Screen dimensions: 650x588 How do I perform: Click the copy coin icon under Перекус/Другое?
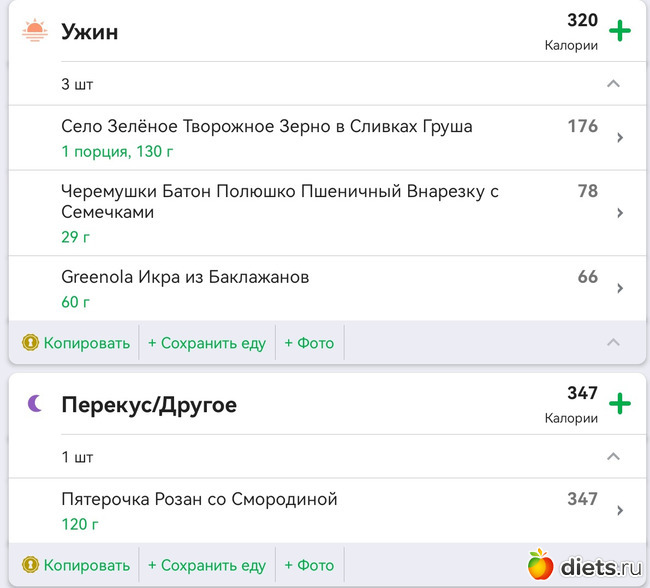click(30, 565)
